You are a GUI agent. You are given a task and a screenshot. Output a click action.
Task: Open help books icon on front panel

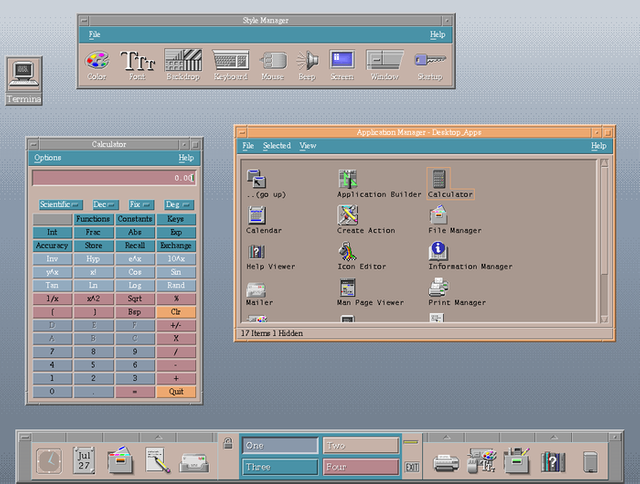point(553,462)
